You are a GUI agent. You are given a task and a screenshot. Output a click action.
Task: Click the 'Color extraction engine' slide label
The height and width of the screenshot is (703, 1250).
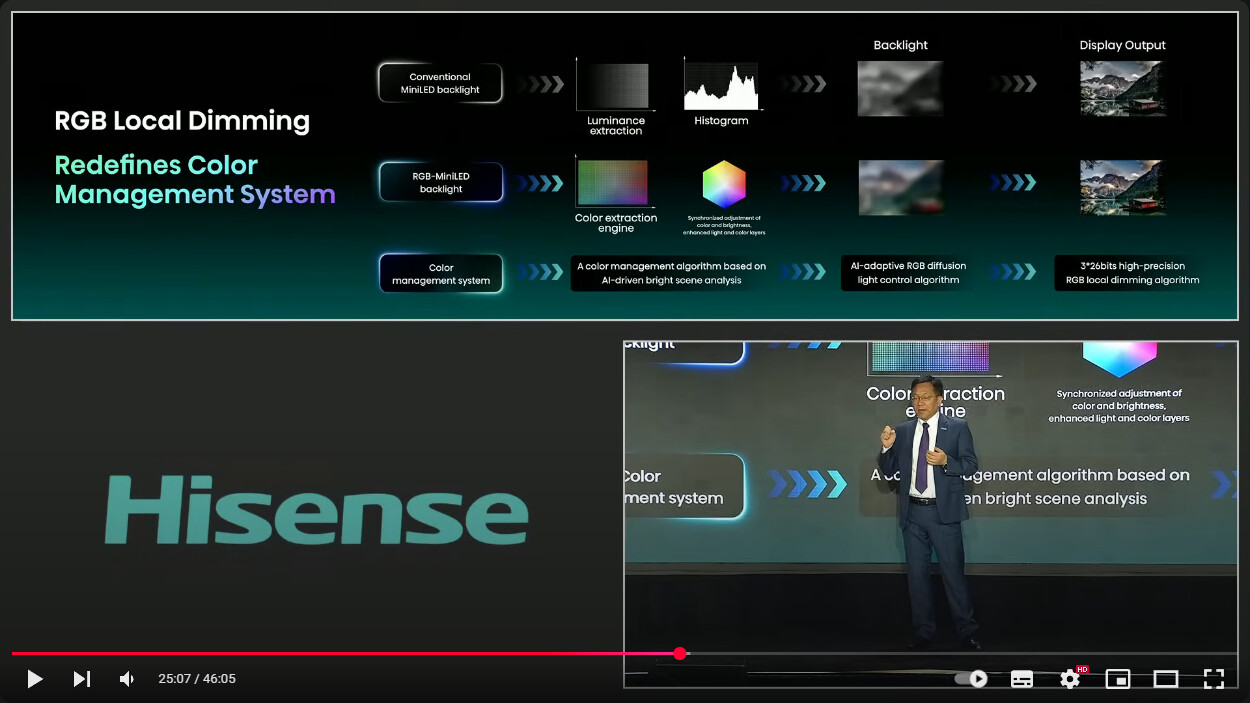pos(616,223)
